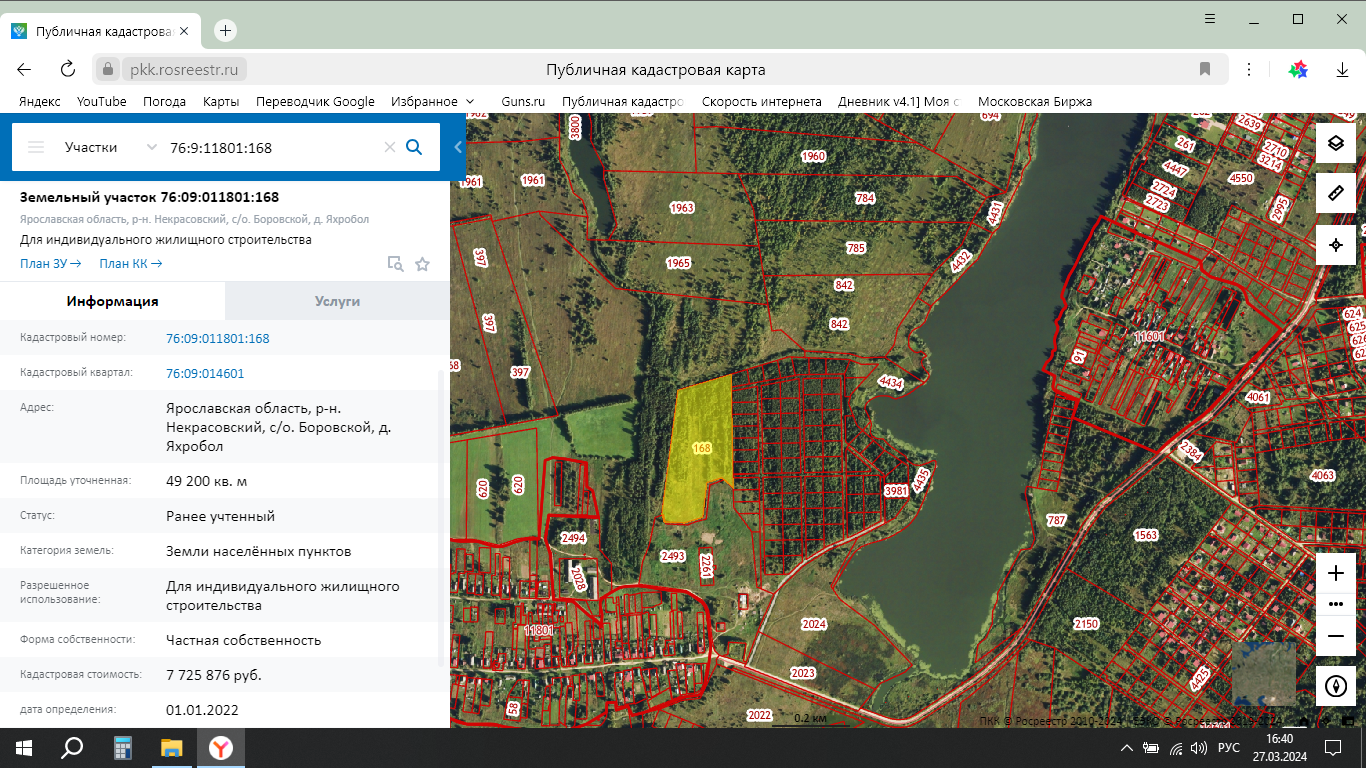The height and width of the screenshot is (768, 1366).
Task: Open Calculator from the Windows taskbar
Action: [123, 748]
